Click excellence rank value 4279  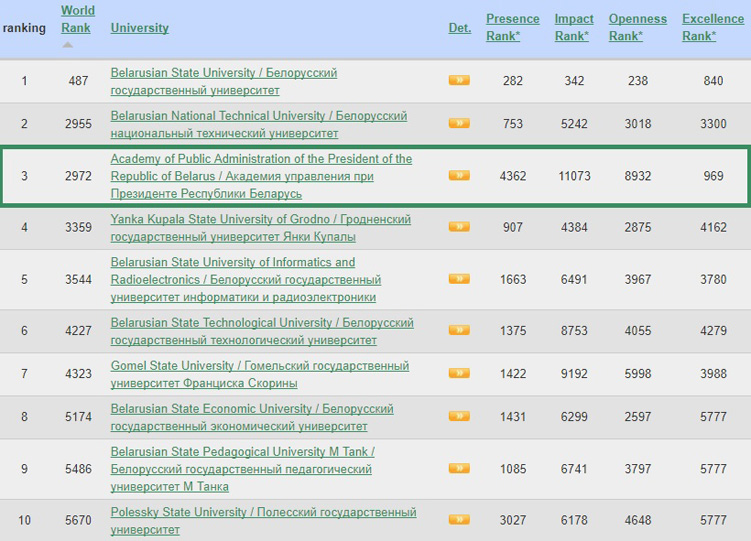pyautogui.click(x=713, y=330)
